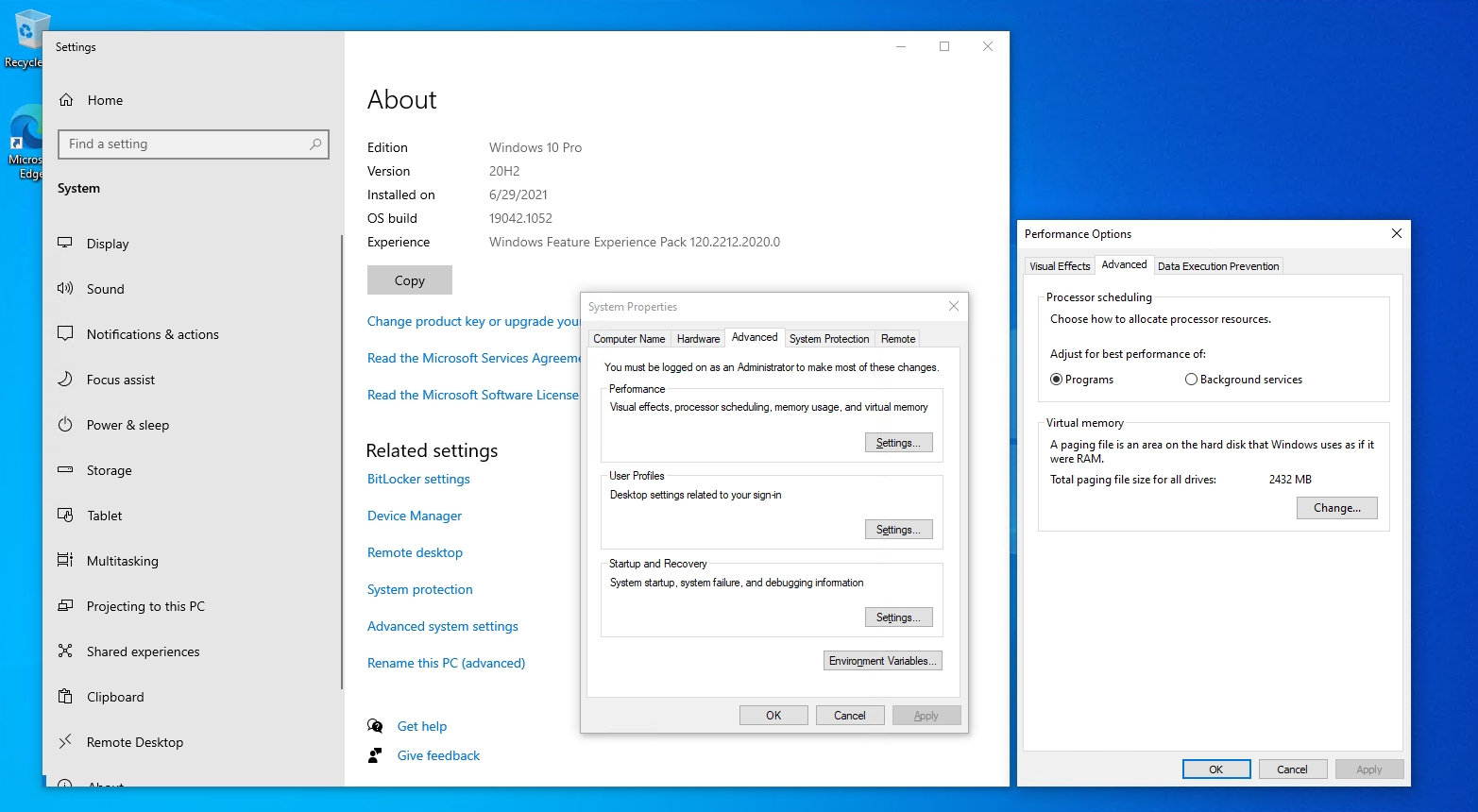
Task: Click the Clipboard icon in sidebar
Action: click(65, 696)
